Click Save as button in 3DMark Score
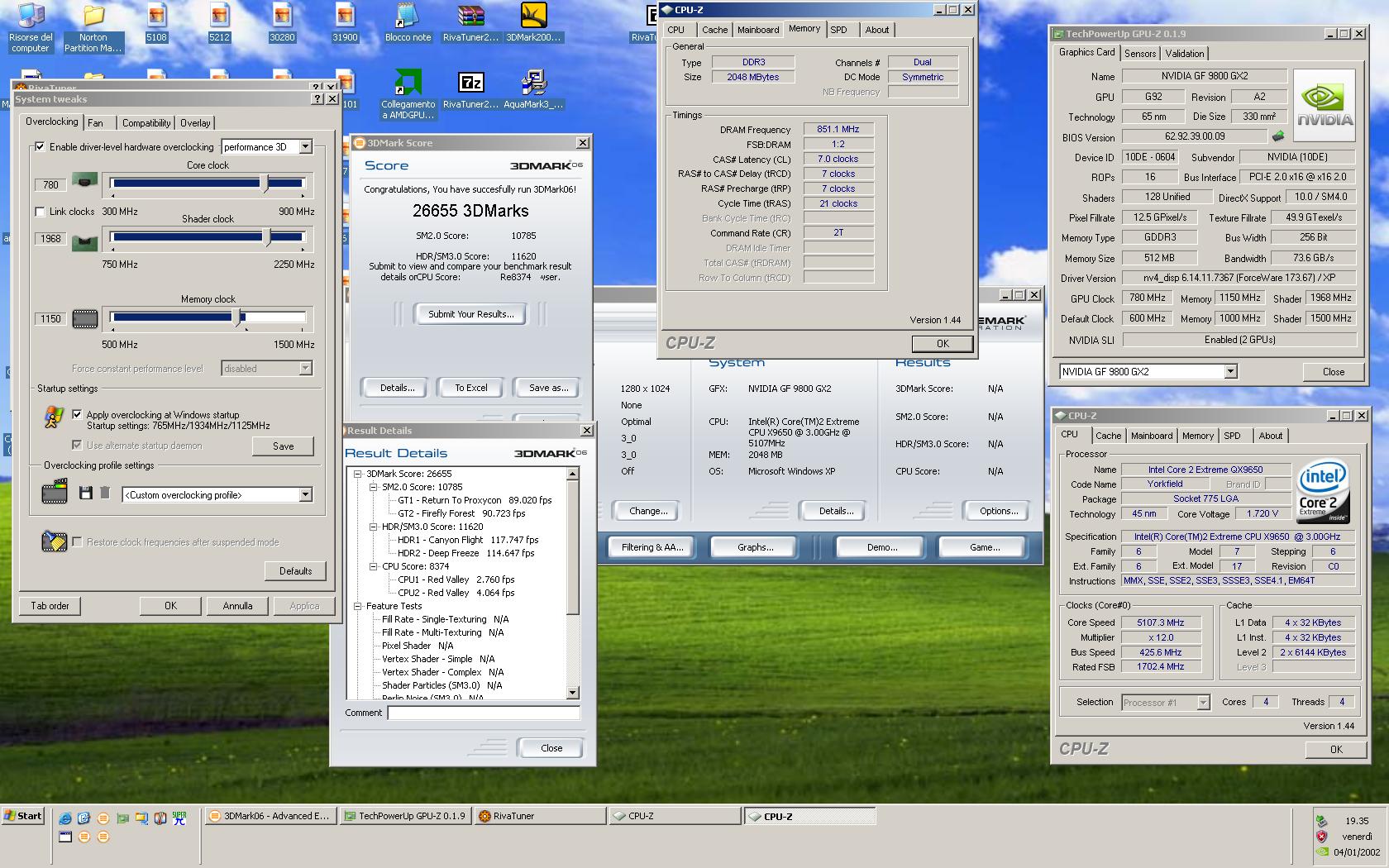This screenshot has height=868, width=1389. click(548, 388)
